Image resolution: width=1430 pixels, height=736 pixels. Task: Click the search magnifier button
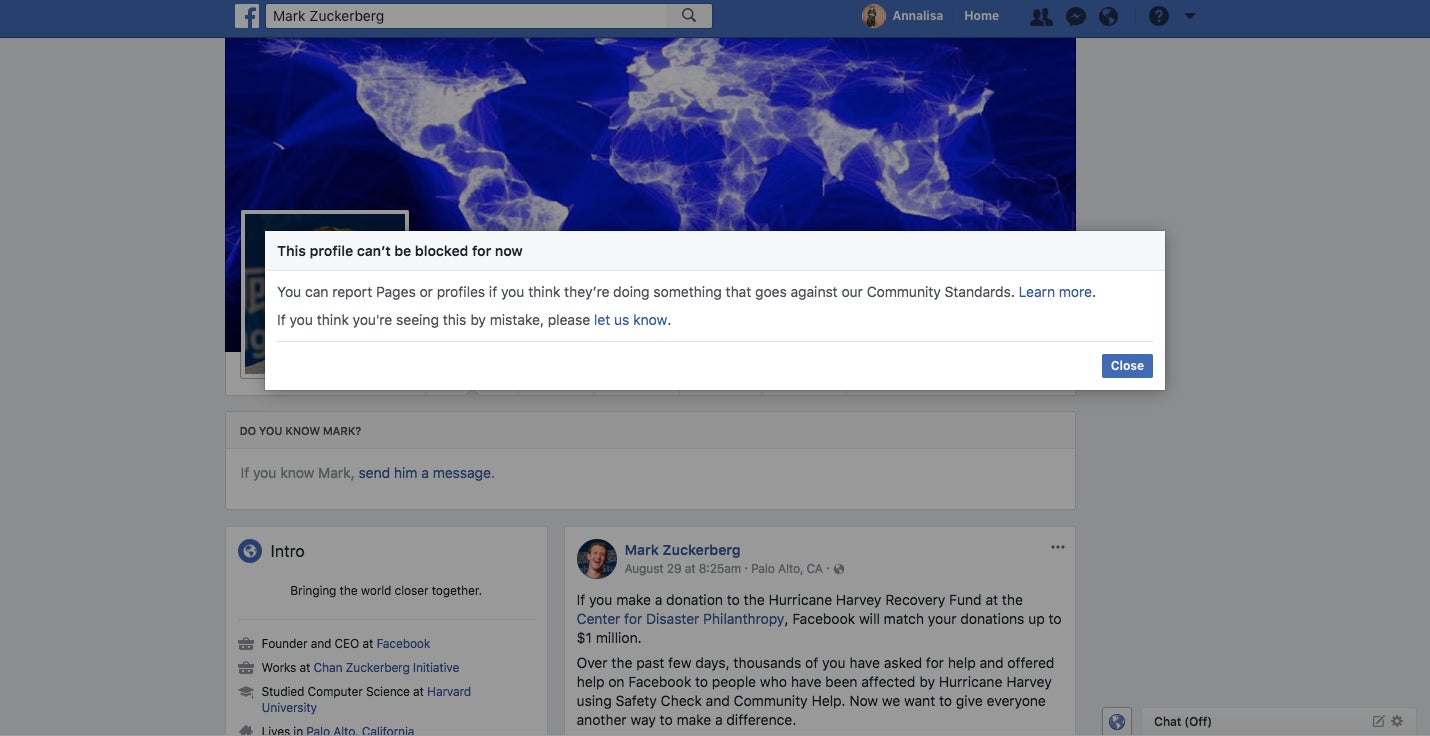tap(689, 16)
